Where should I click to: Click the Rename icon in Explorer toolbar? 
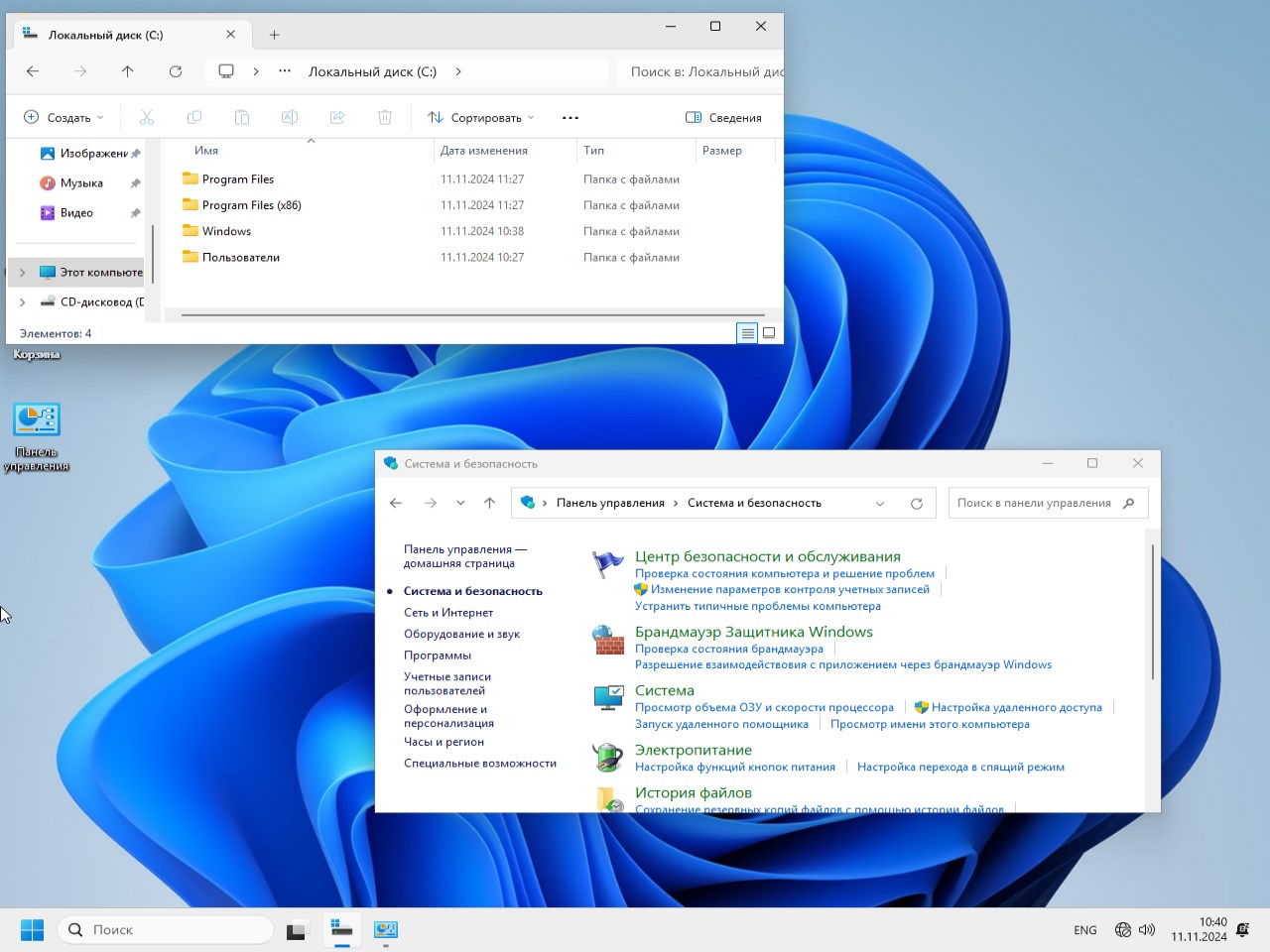point(290,117)
